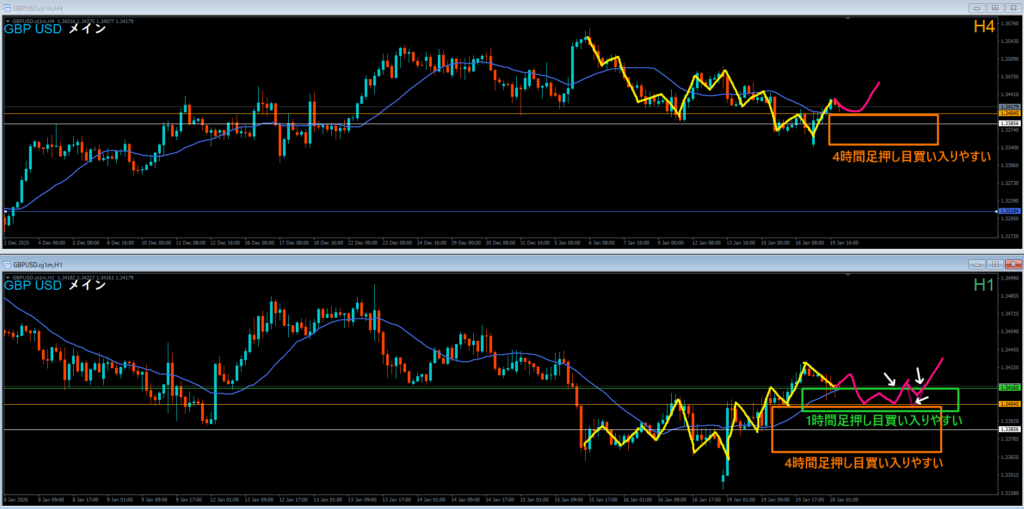1024x509 pixels.
Task: Click the green H1 timeframe label
Action: point(984,286)
